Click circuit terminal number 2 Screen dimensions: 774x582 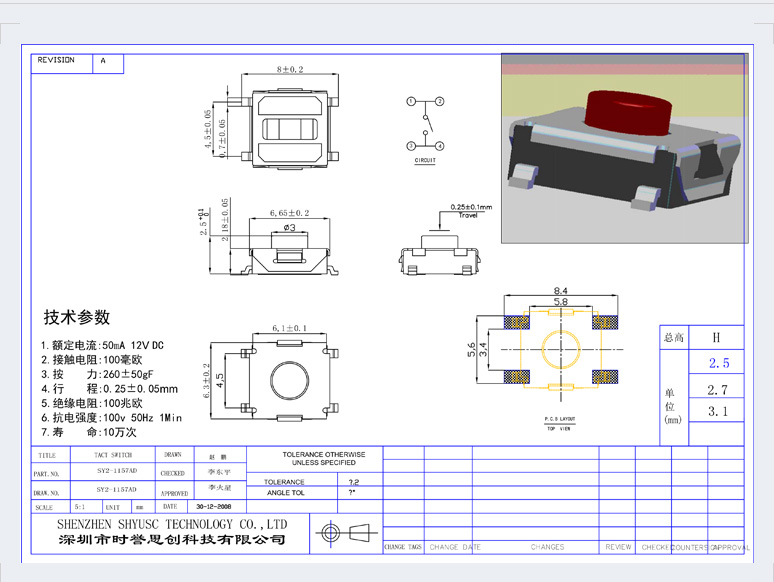[x=439, y=101]
